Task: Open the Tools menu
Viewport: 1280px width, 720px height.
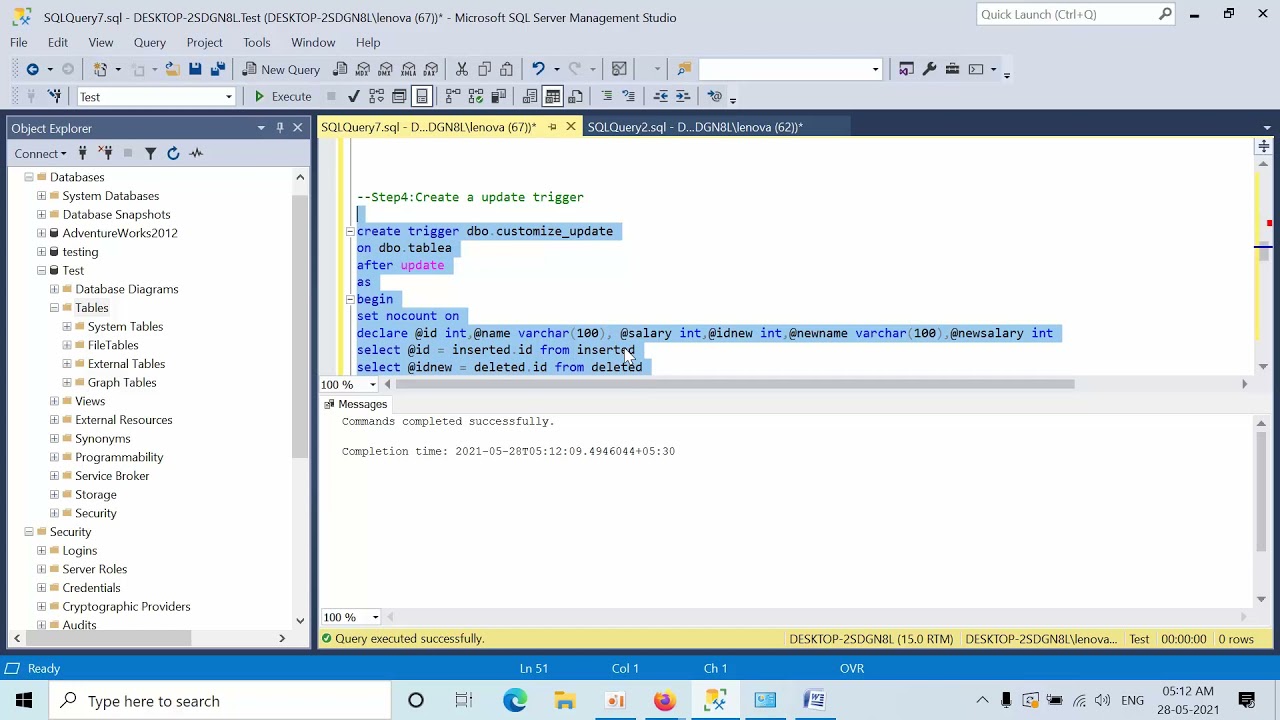Action: pos(256,42)
